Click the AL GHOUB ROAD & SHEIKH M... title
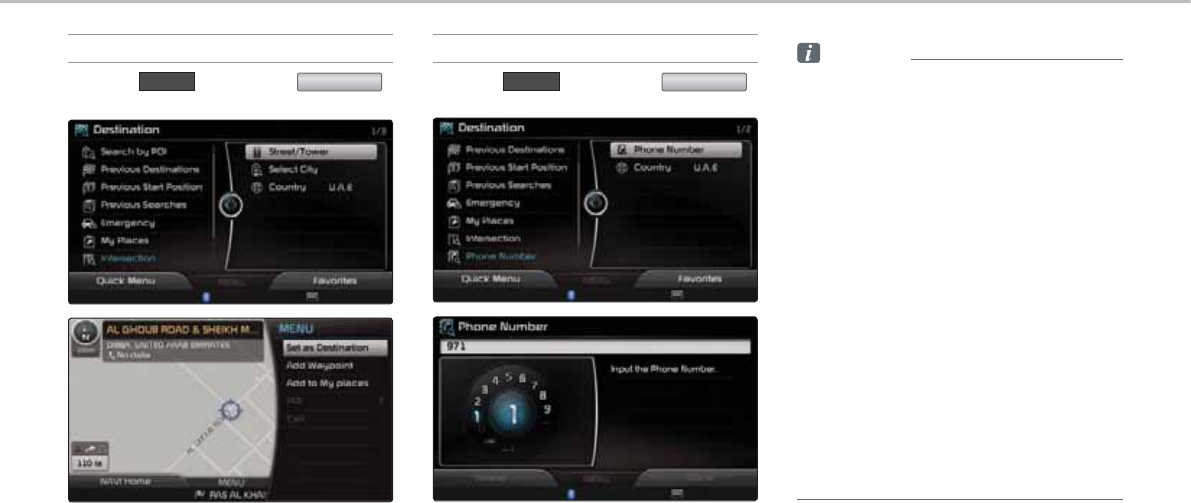 [x=182, y=331]
